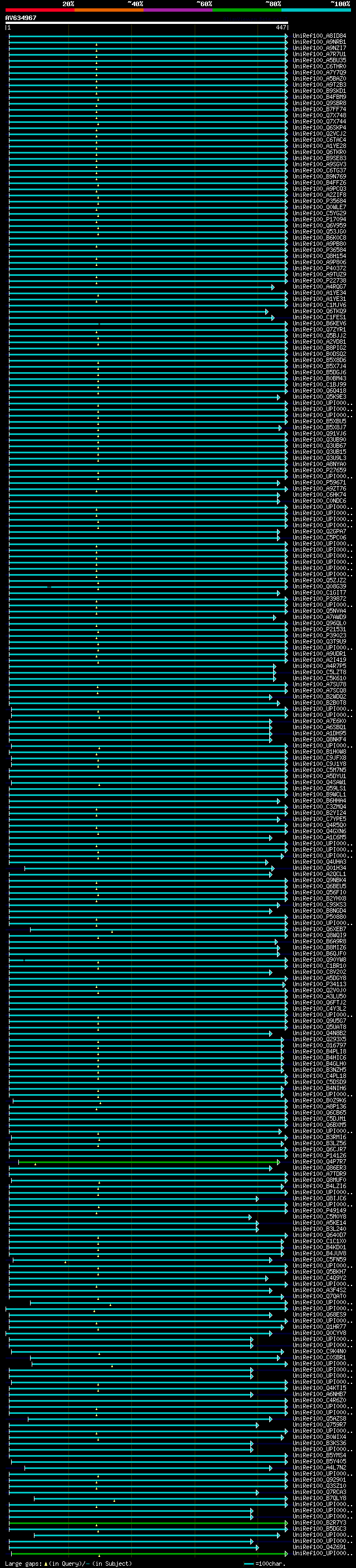Select the UniRef100_A1C6M5 label
The image size is (356, 1568).
[319, 837]
